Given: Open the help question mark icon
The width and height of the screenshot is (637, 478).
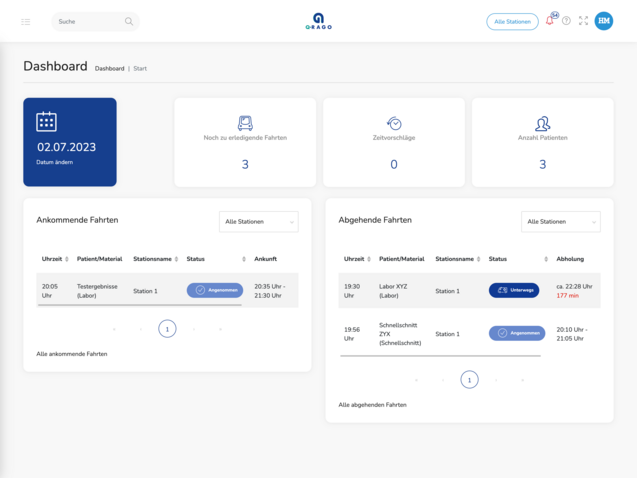Looking at the screenshot, I should click(566, 21).
